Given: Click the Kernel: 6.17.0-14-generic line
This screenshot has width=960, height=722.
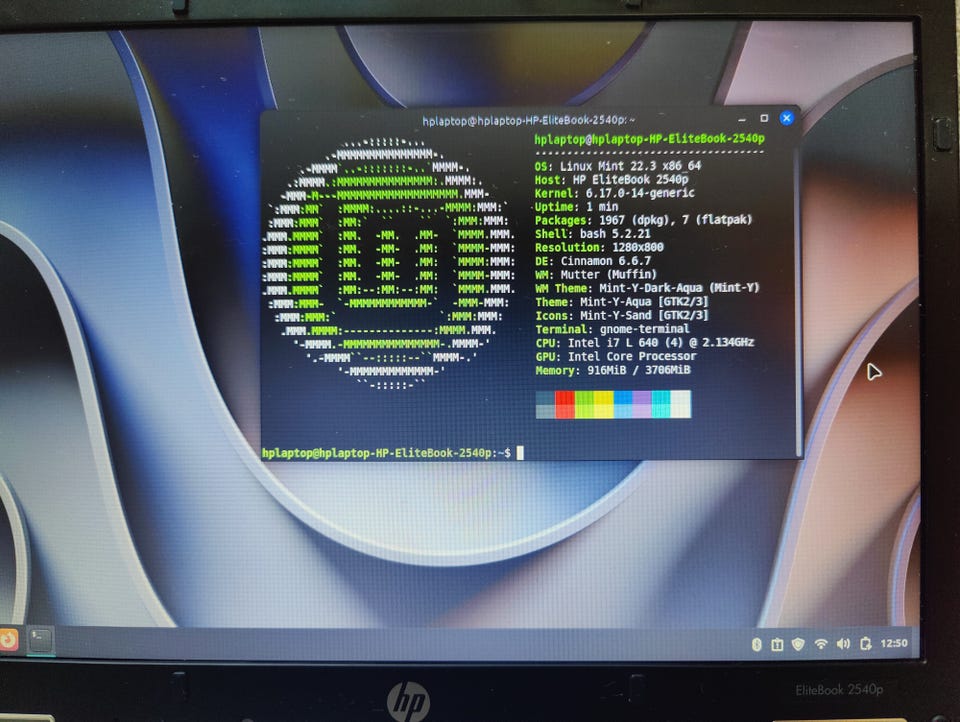Looking at the screenshot, I should click(x=615, y=193).
